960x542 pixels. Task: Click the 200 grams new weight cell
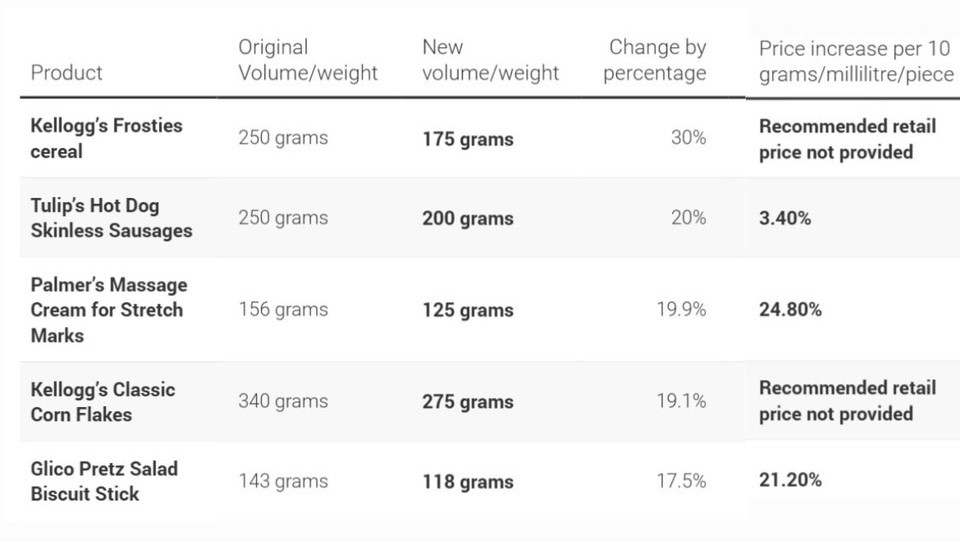[x=468, y=219]
